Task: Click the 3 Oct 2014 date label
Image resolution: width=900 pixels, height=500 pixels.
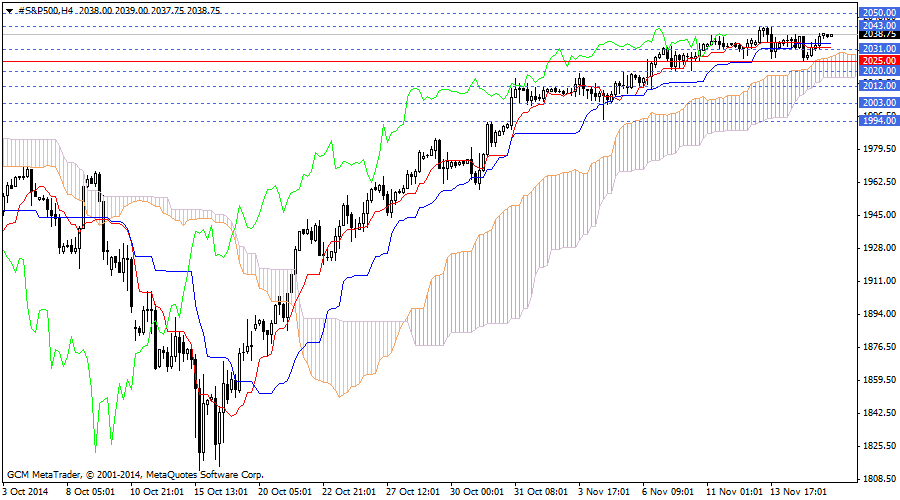Action: tap(25, 492)
